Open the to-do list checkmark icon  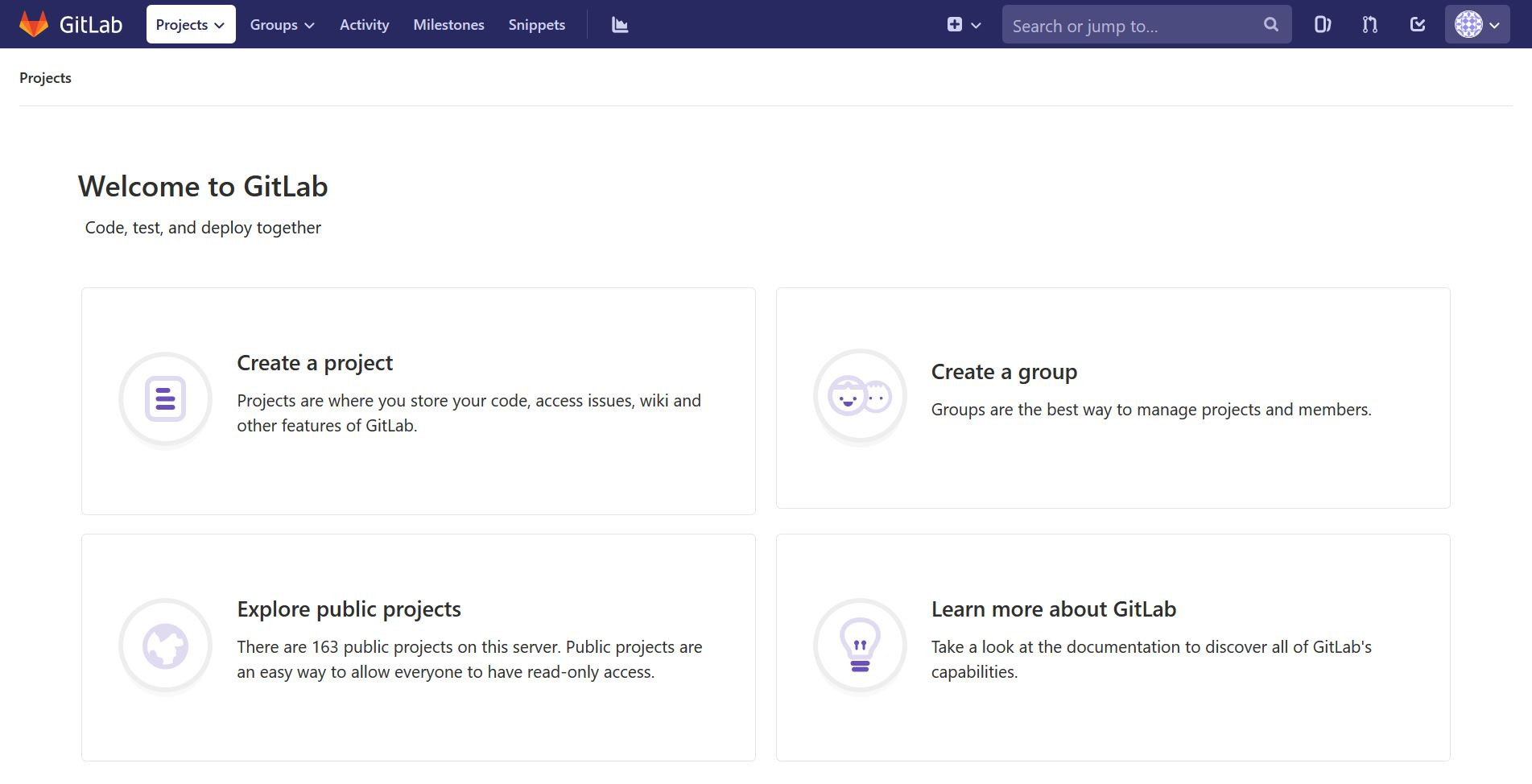pyautogui.click(x=1418, y=25)
